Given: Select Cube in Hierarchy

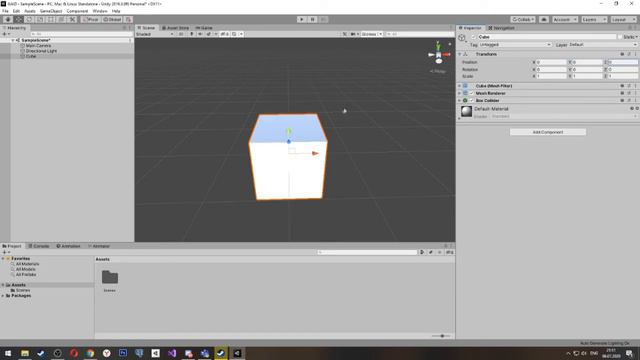Looking at the screenshot, I should (31, 56).
